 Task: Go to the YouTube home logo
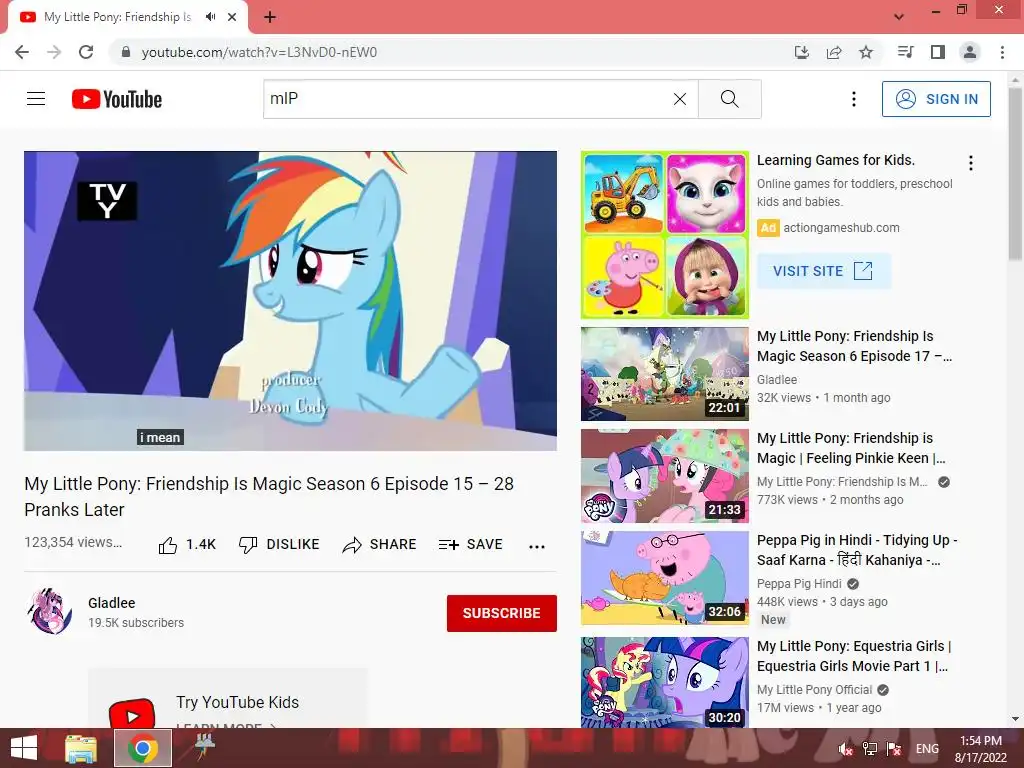point(117,99)
